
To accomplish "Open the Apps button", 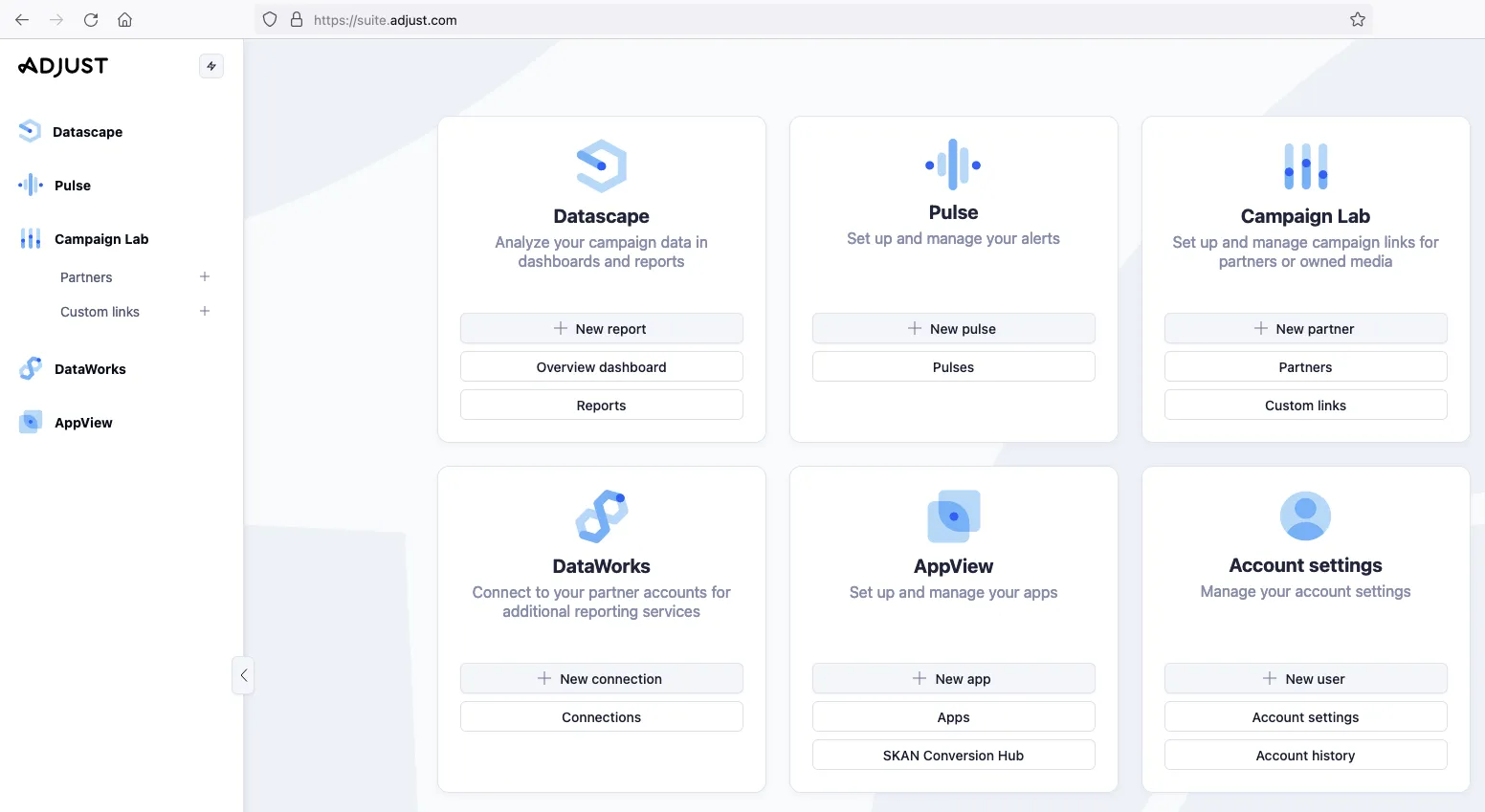I will [953, 716].
